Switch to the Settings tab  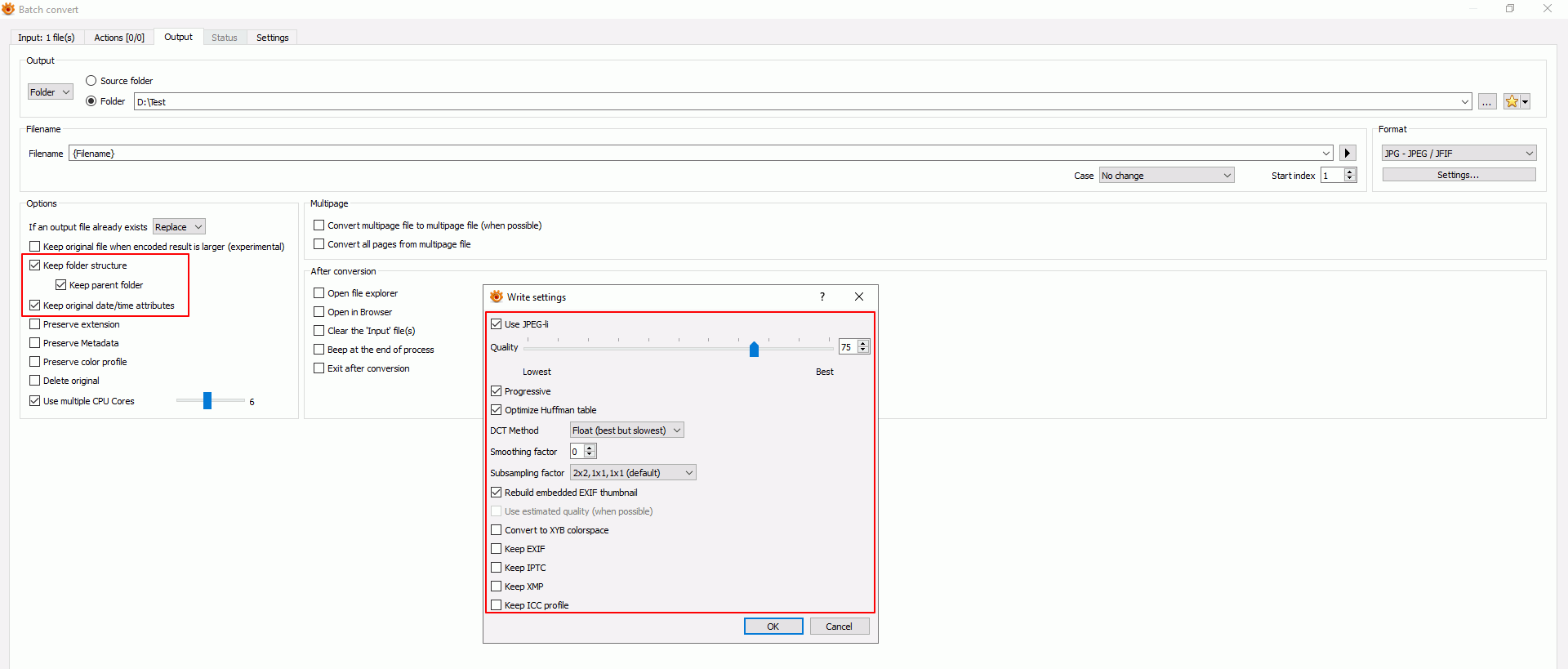[272, 38]
